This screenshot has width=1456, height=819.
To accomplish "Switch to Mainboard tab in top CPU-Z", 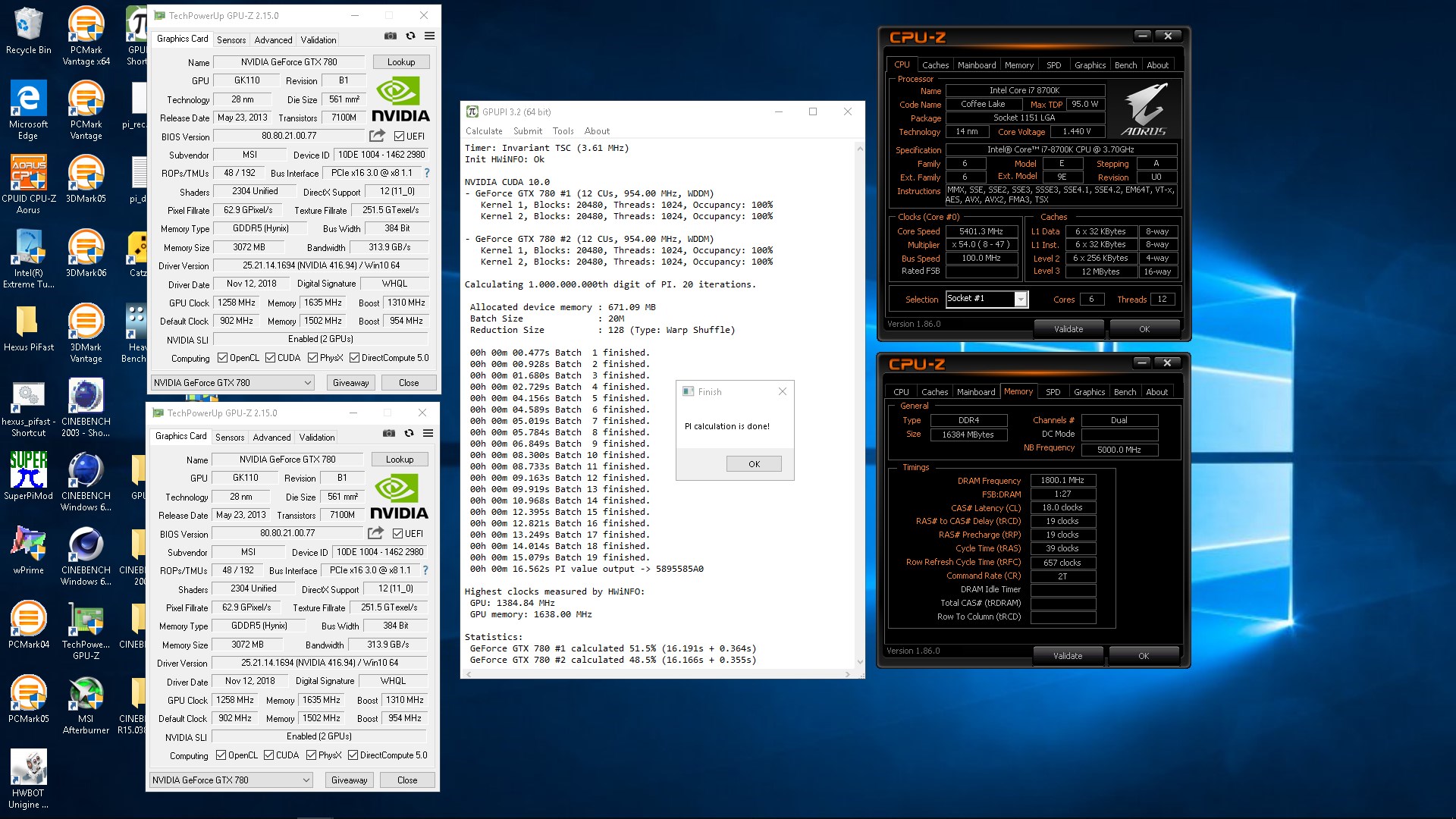I will [x=977, y=65].
